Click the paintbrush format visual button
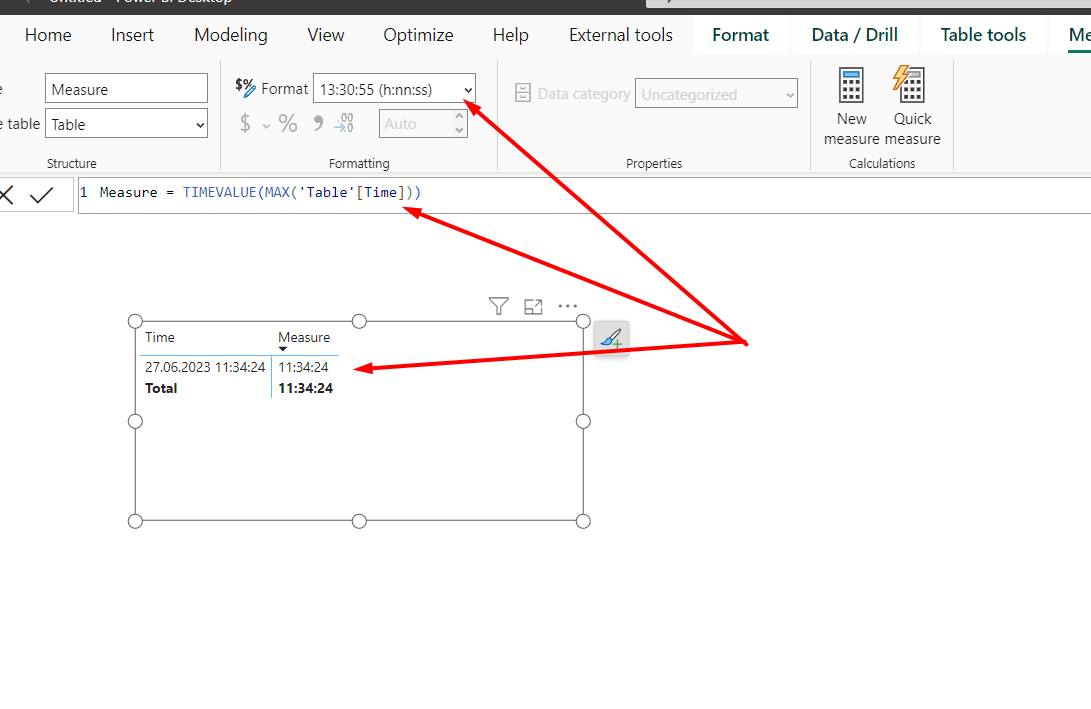Image resolution: width=1091 pixels, height=709 pixels. pyautogui.click(x=612, y=338)
